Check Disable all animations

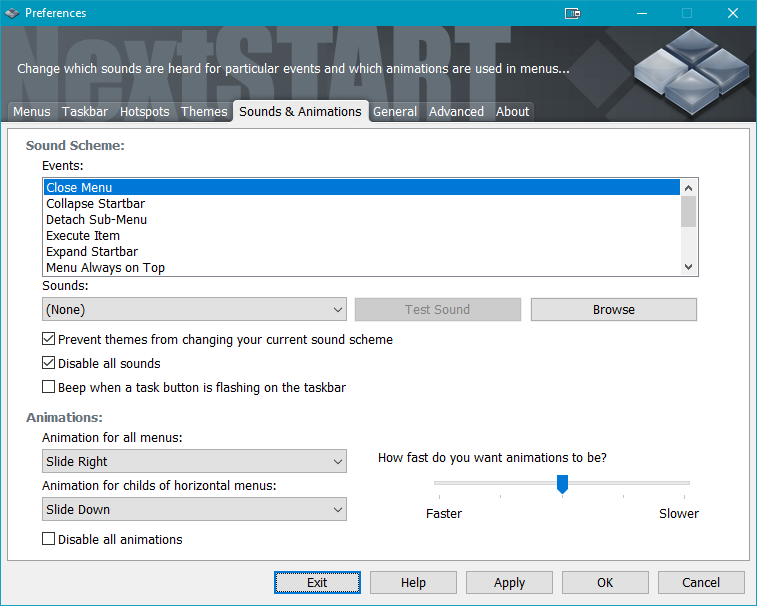(x=49, y=539)
